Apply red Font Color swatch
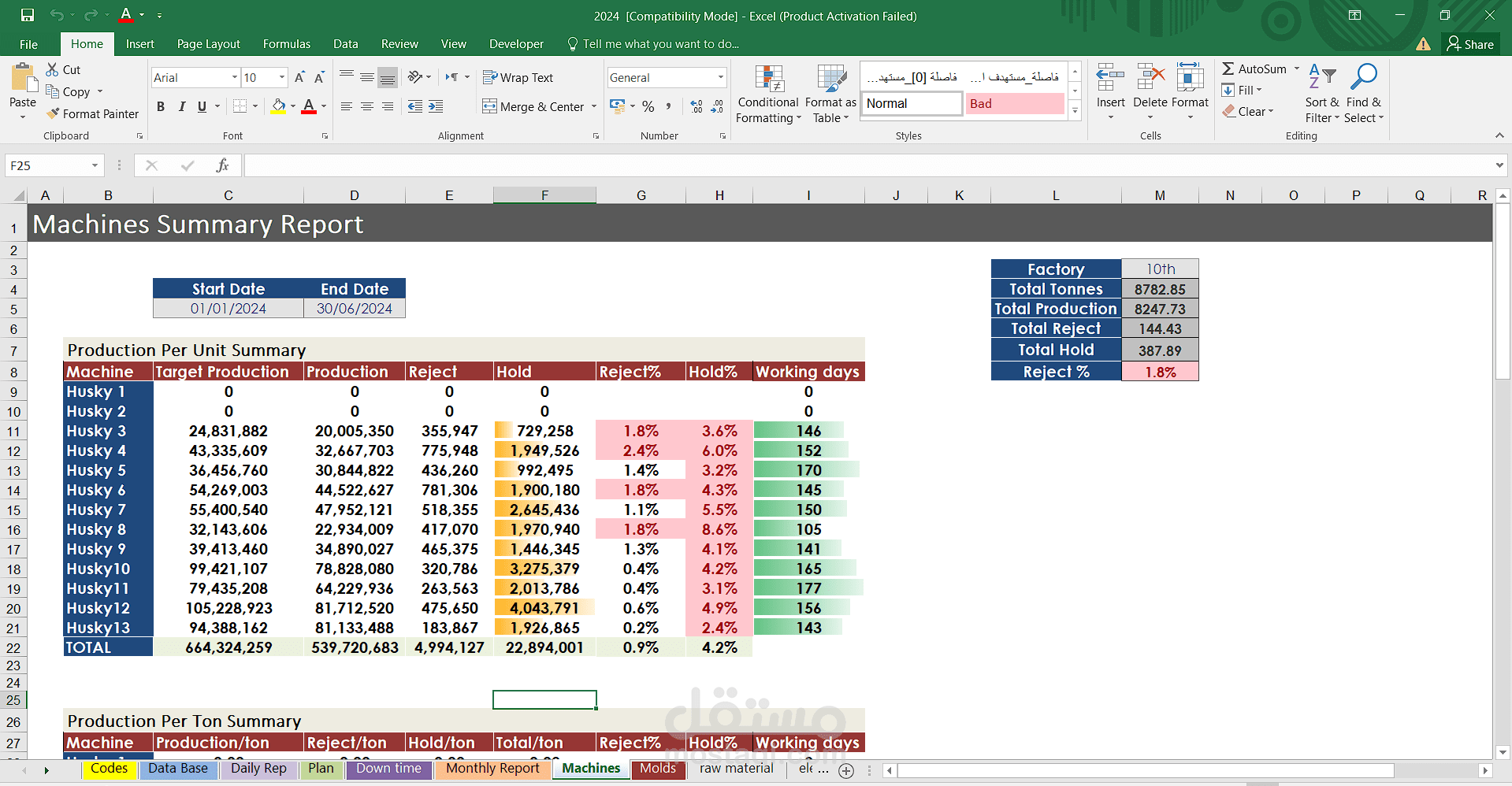Viewport: 1512px width, 786px height. 309,106
